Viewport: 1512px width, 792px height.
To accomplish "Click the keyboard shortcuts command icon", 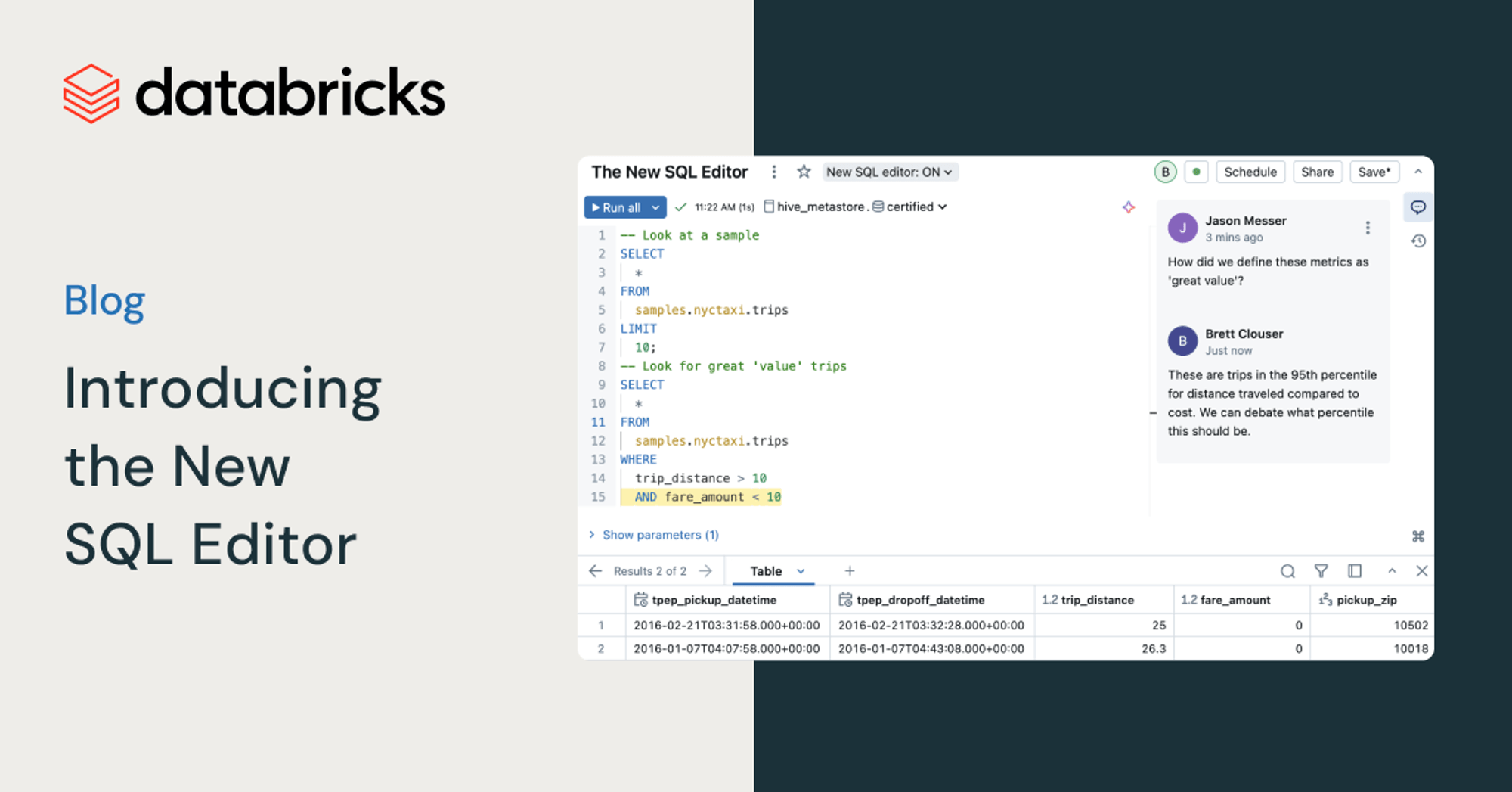I will [1418, 536].
